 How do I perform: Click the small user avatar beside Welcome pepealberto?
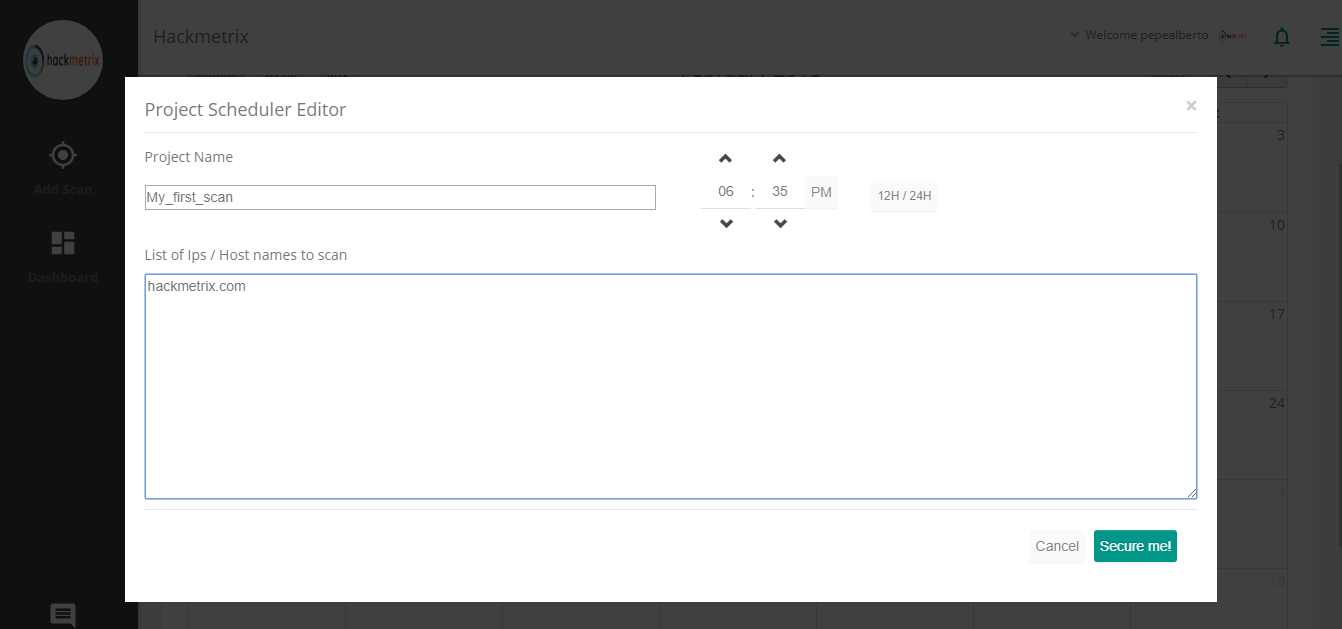(x=1233, y=35)
